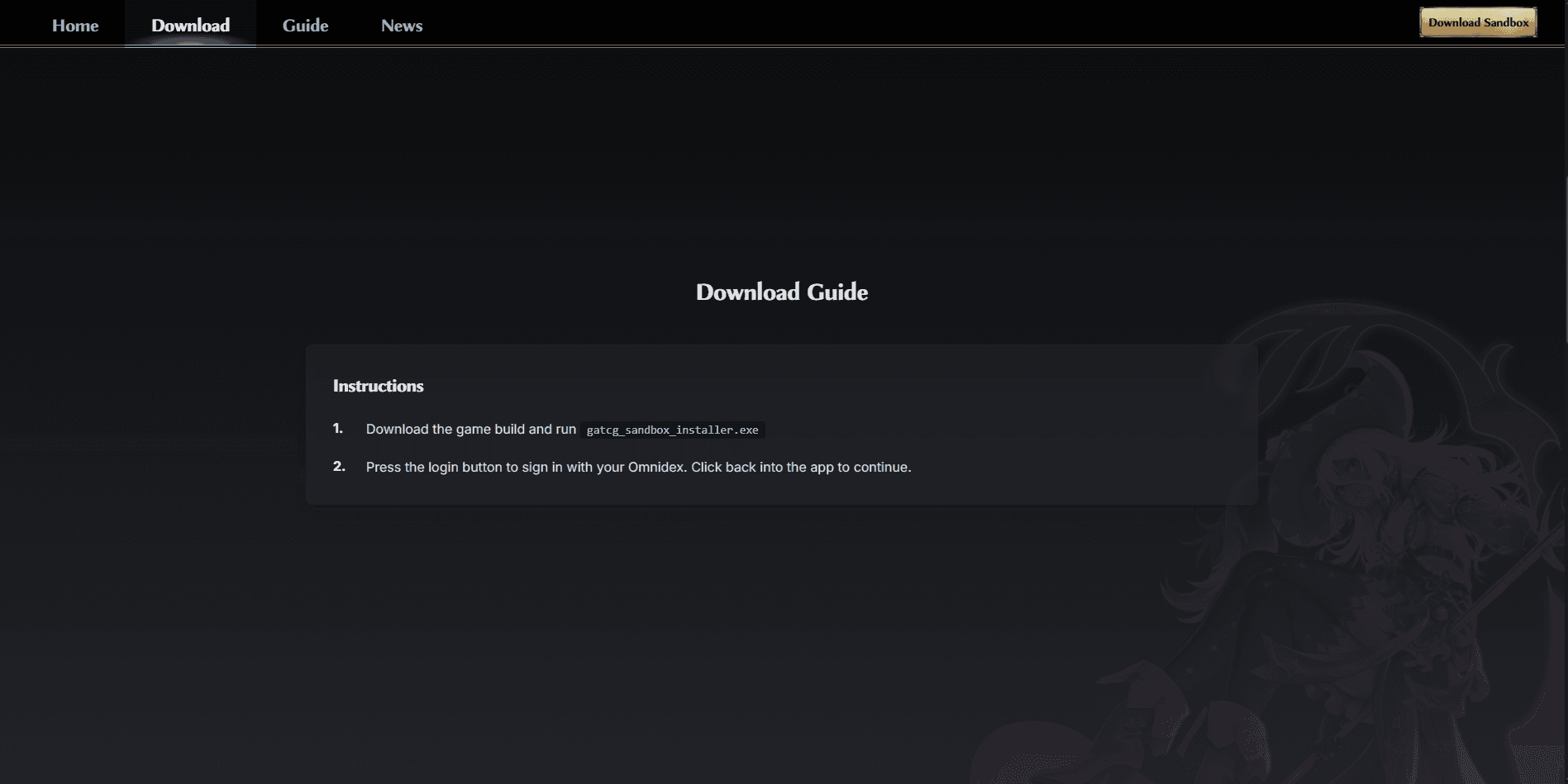Click the 'Press the login button' instruction line
This screenshot has width=1568, height=784.
[638, 467]
